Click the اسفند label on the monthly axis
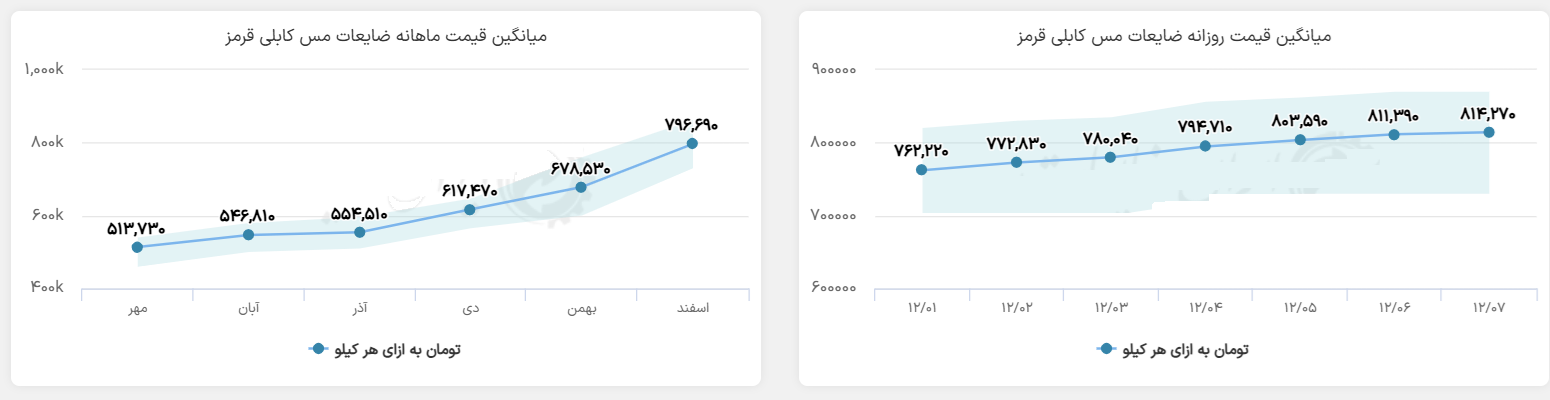The image size is (1550, 400). click(692, 308)
